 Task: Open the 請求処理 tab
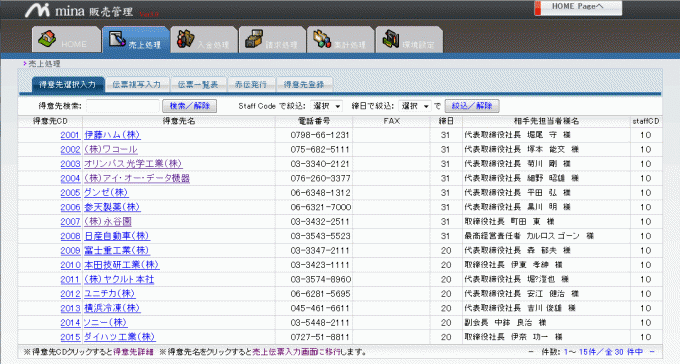pyautogui.click(x=272, y=40)
